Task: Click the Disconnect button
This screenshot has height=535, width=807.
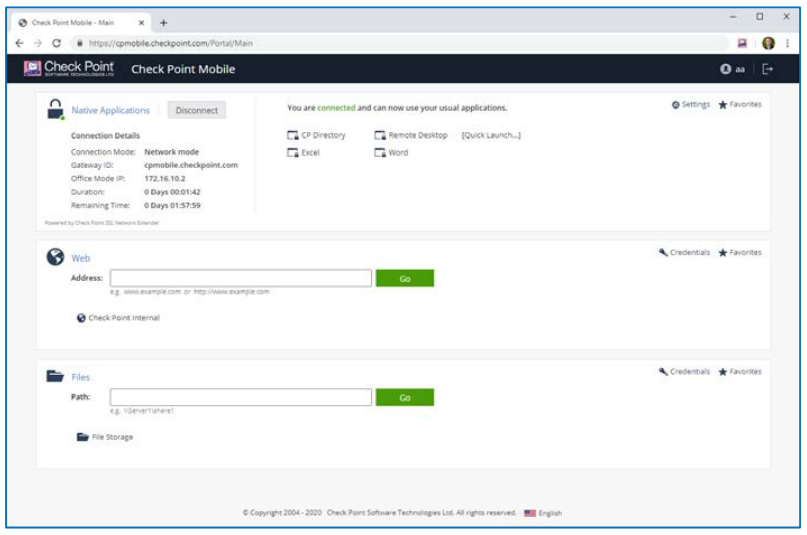Action: 197,110
